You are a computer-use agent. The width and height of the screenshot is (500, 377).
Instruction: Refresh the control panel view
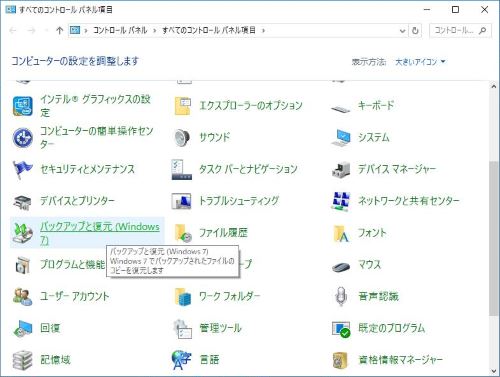(x=415, y=31)
